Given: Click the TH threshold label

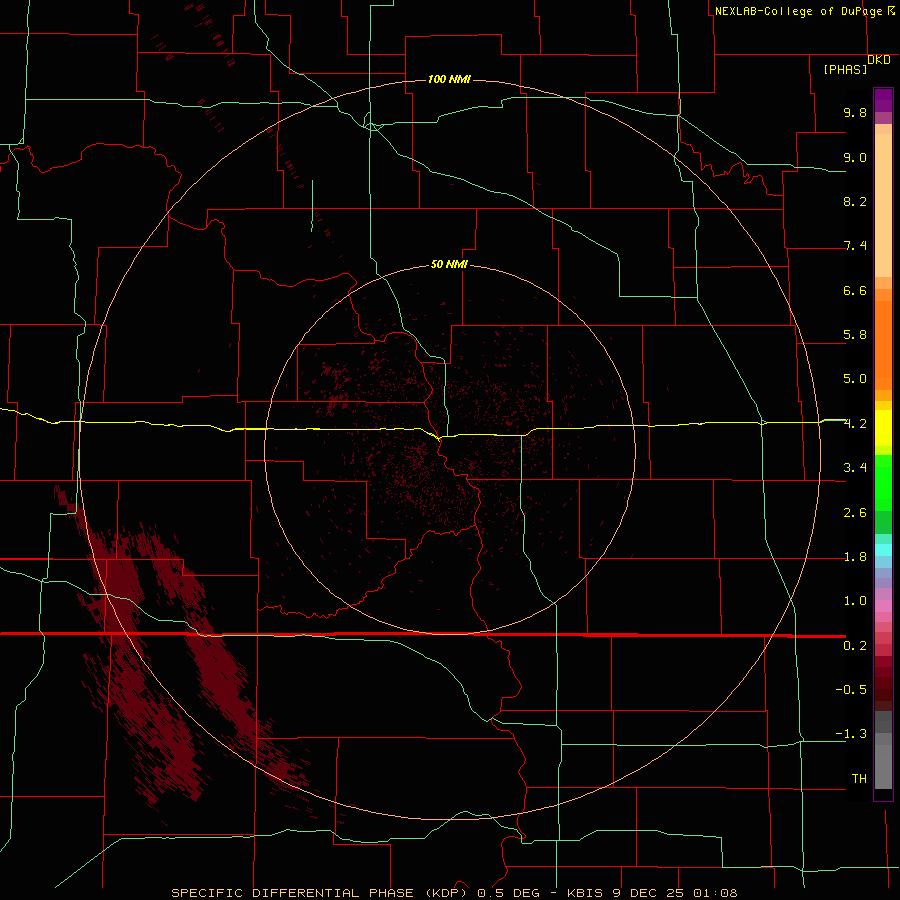Looking at the screenshot, I should [x=859, y=779].
